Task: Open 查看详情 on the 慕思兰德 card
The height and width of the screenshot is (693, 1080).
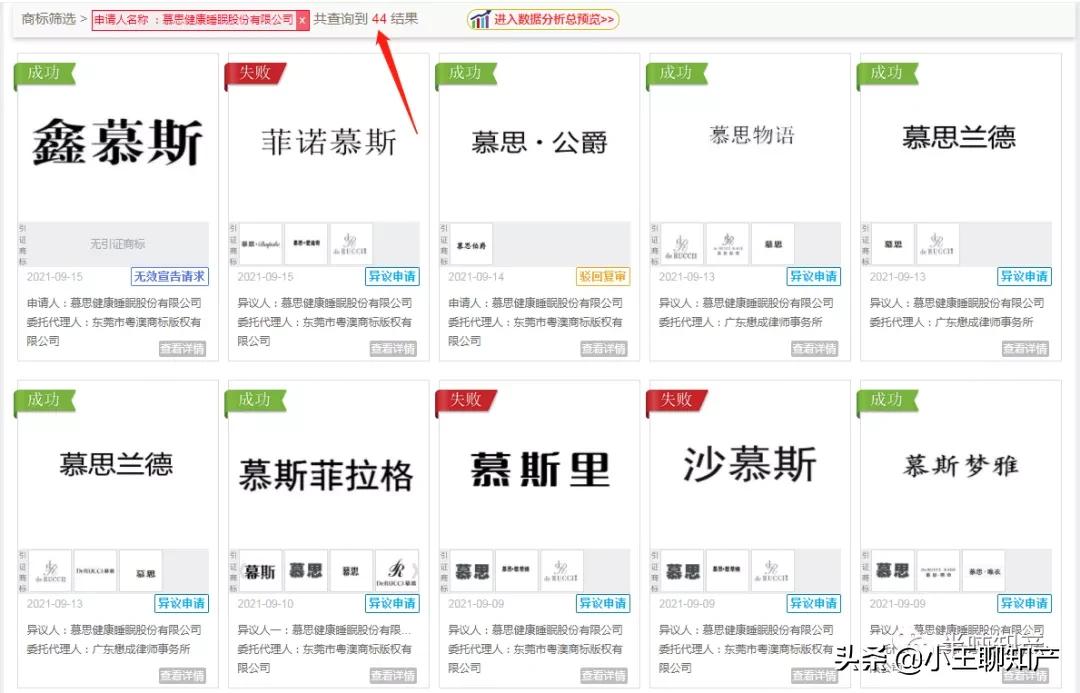Action: coord(1024,348)
